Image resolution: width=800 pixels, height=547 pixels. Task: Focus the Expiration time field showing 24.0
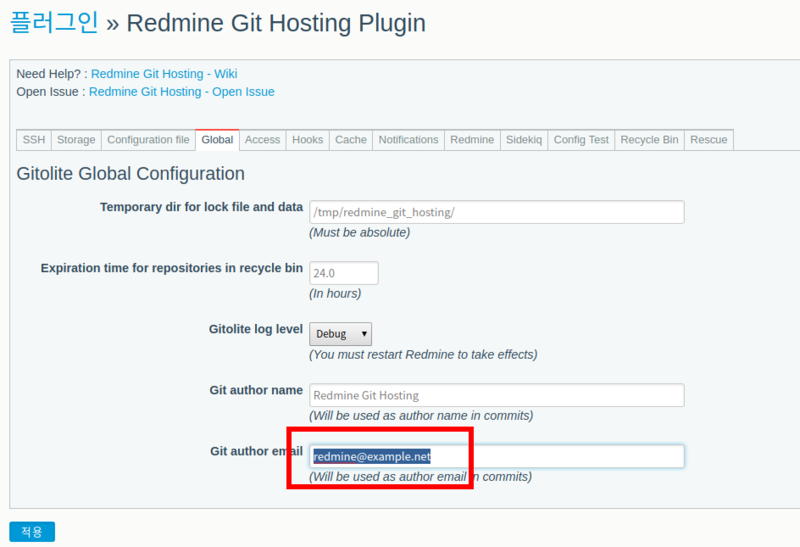[344, 273]
